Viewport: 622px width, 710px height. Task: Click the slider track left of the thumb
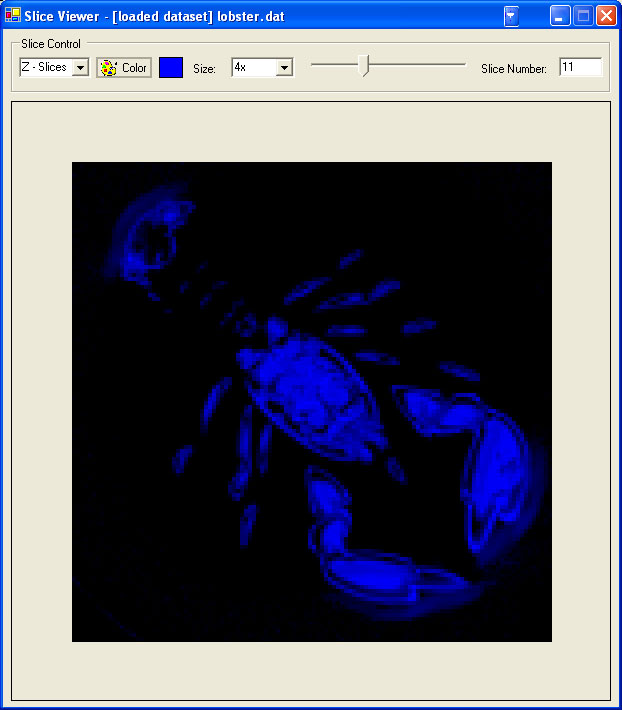(335, 65)
